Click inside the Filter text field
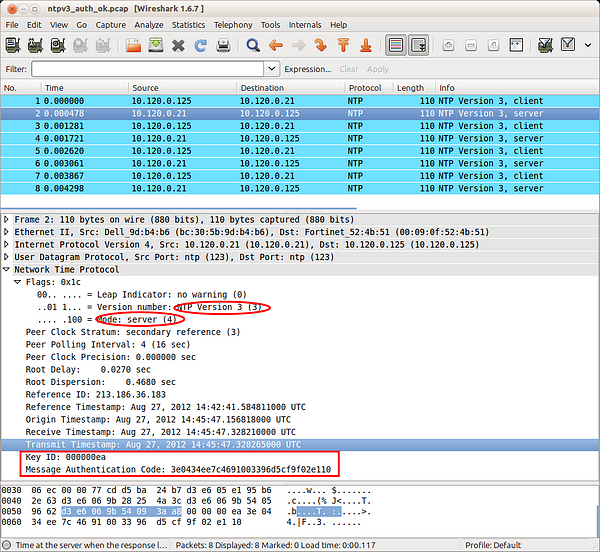The image size is (600, 552). click(150, 69)
